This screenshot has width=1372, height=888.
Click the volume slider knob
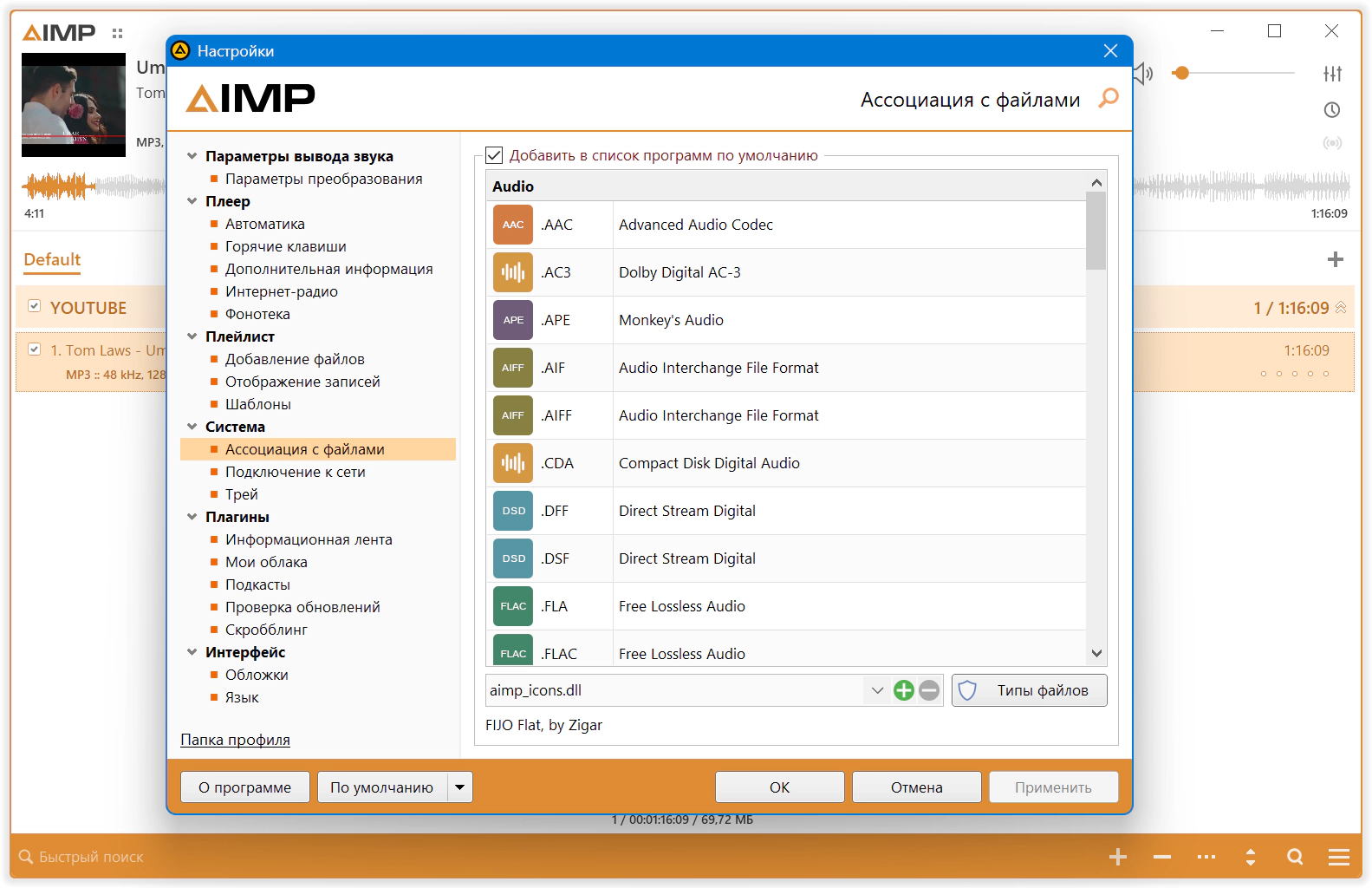[x=1181, y=74]
